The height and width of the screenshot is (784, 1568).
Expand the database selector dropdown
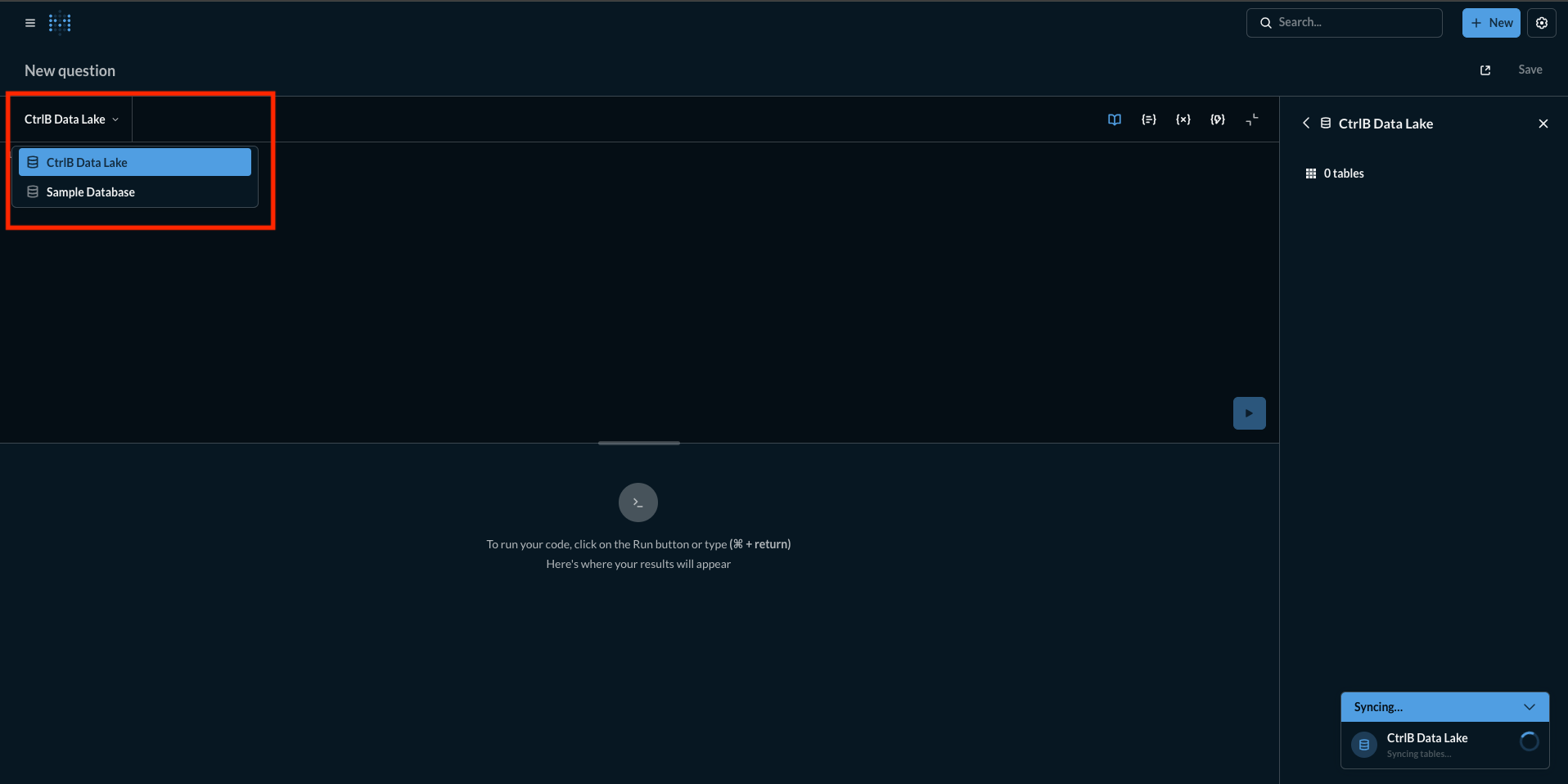coord(70,119)
